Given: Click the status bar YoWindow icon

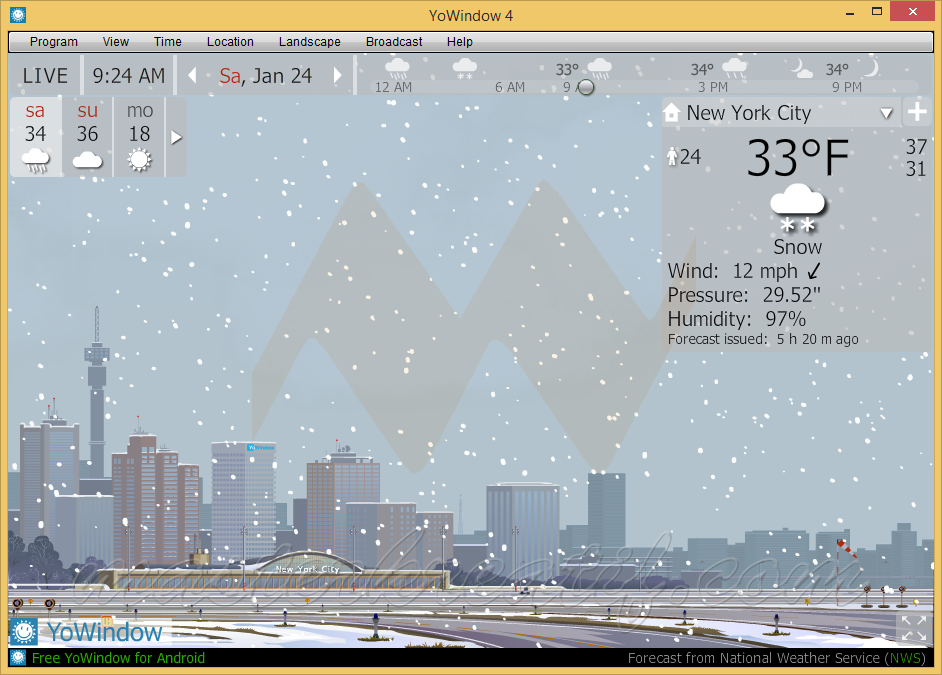Looking at the screenshot, I should point(18,658).
